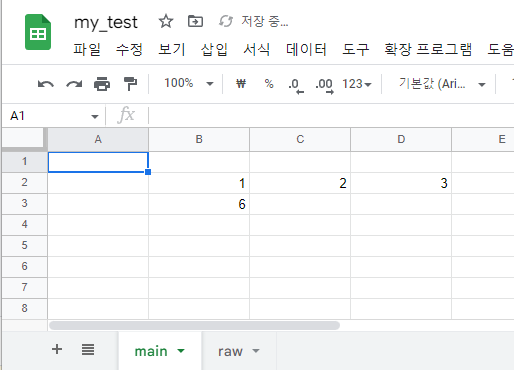514x370 pixels.
Task: Open the 파일 menu
Action: pos(87,50)
